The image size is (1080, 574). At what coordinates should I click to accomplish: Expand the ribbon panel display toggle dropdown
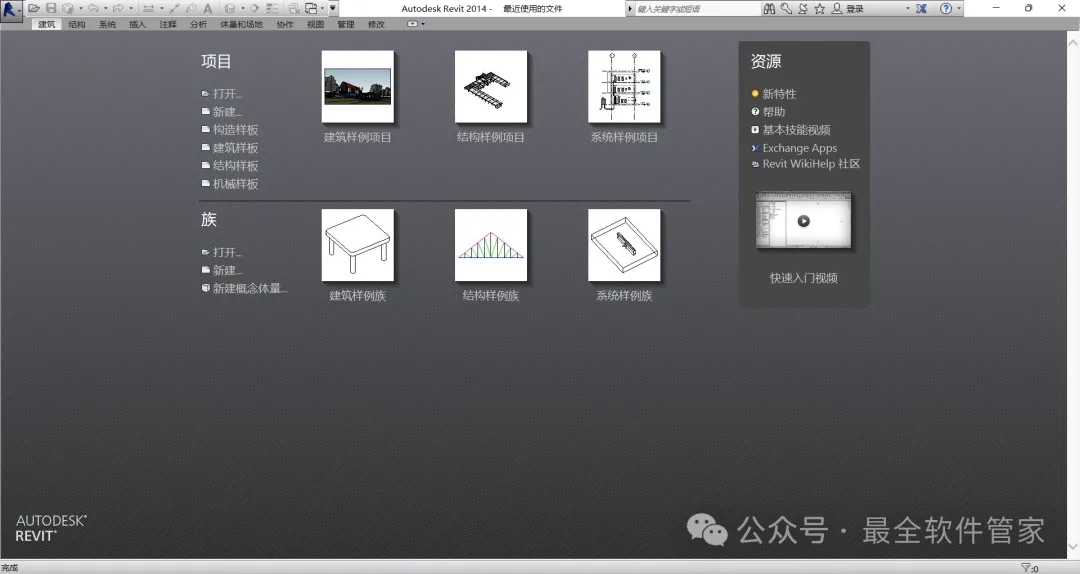(x=423, y=24)
